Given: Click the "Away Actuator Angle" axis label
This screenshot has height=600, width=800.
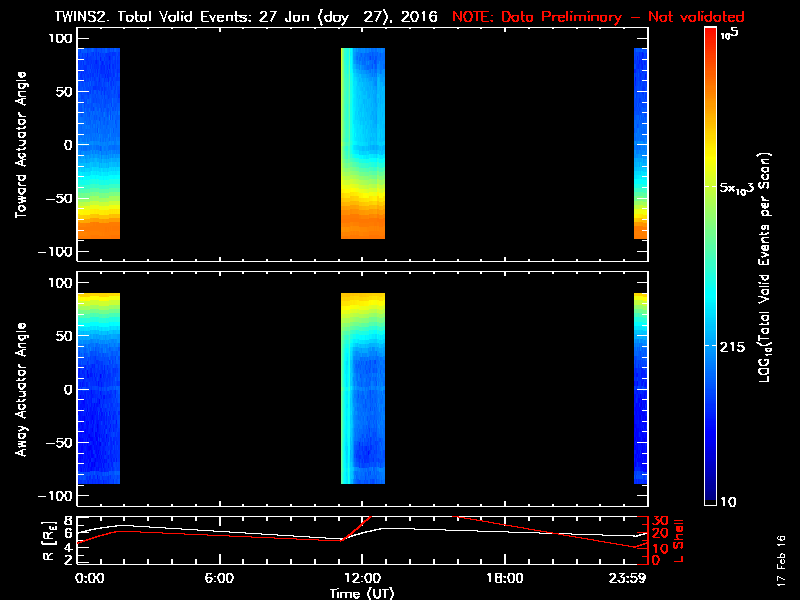Looking at the screenshot, I should tap(21, 389).
